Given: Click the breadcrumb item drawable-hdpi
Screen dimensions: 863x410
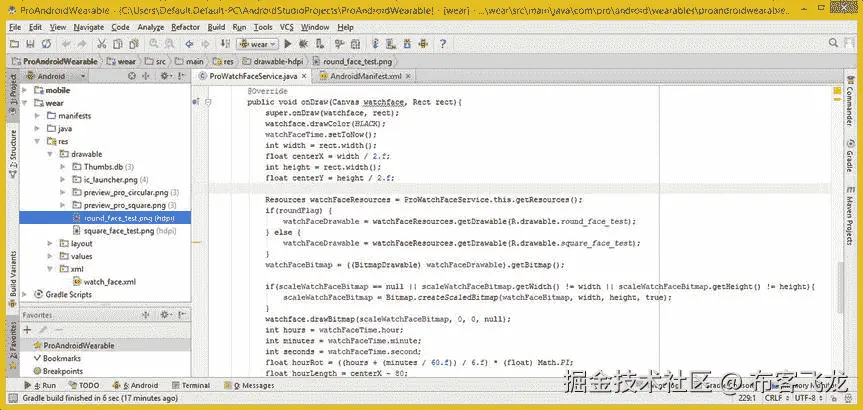Looking at the screenshot, I should pos(274,62).
